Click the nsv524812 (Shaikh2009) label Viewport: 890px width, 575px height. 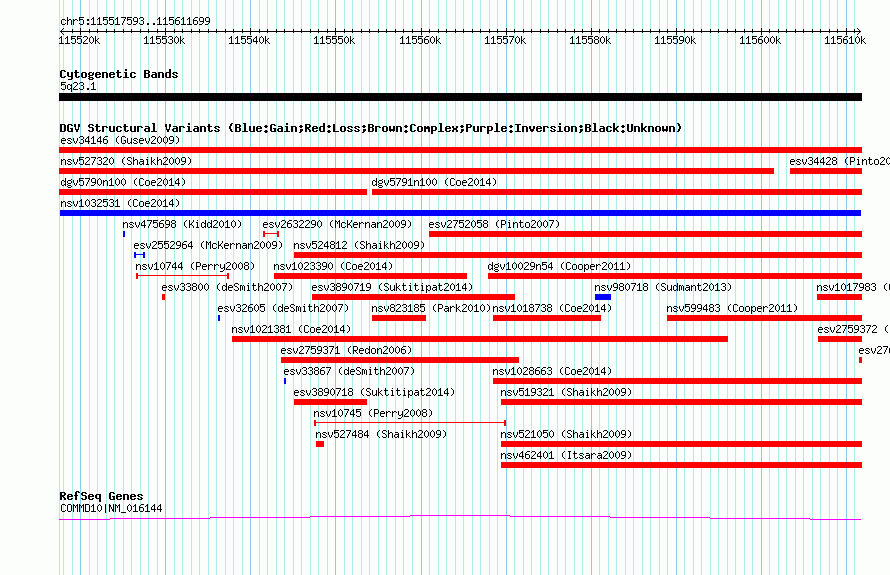[x=359, y=245]
